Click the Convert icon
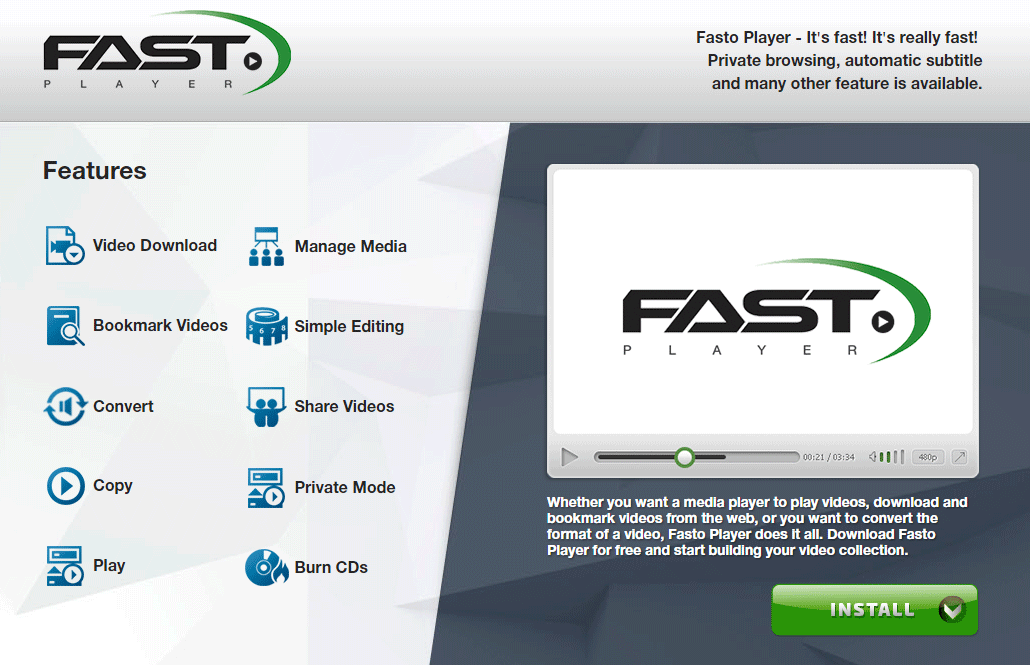The image size is (1030, 665). (x=65, y=406)
